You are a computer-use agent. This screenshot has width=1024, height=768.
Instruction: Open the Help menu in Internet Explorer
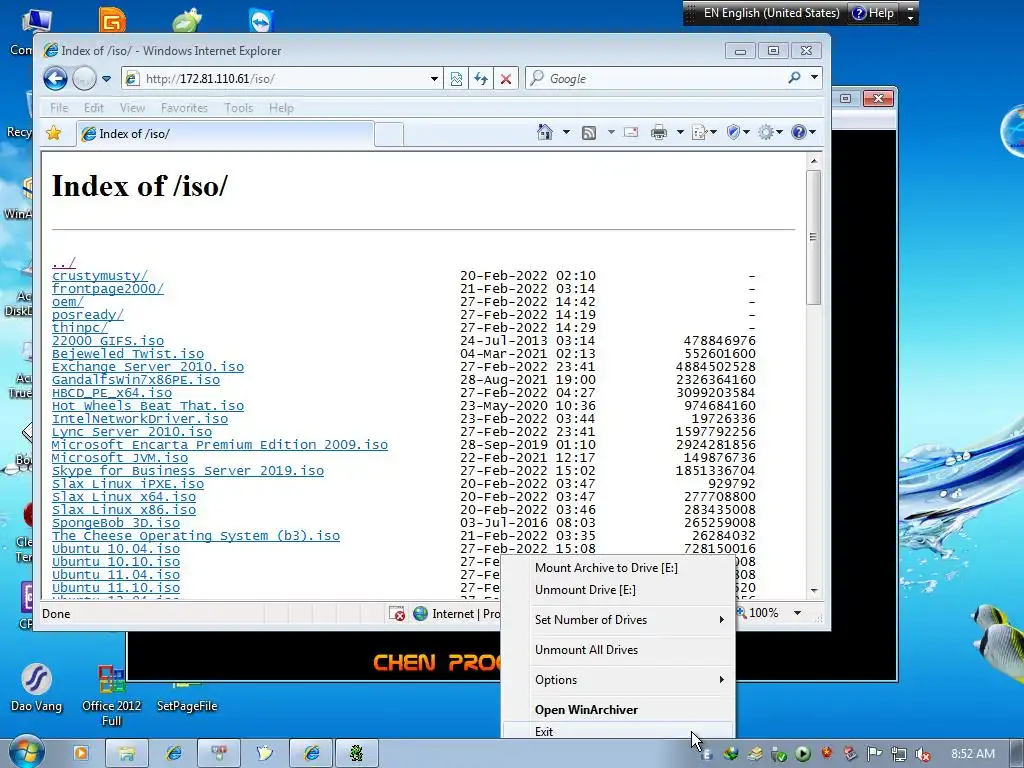click(281, 108)
